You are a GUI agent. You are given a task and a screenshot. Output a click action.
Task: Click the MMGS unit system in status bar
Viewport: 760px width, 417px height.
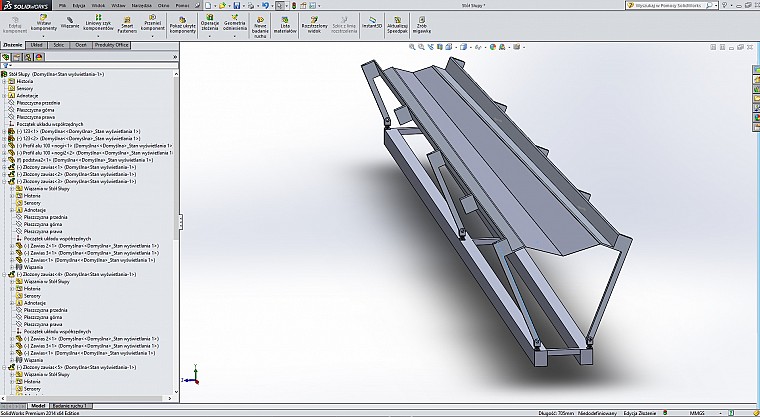coord(697,413)
